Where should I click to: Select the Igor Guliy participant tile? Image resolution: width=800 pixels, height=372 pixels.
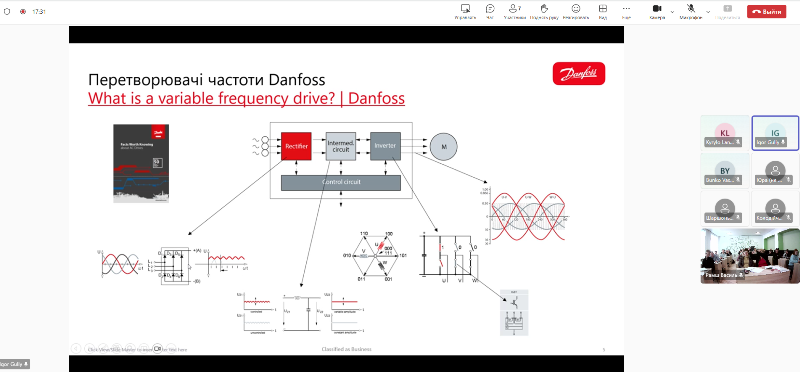[x=775, y=133]
